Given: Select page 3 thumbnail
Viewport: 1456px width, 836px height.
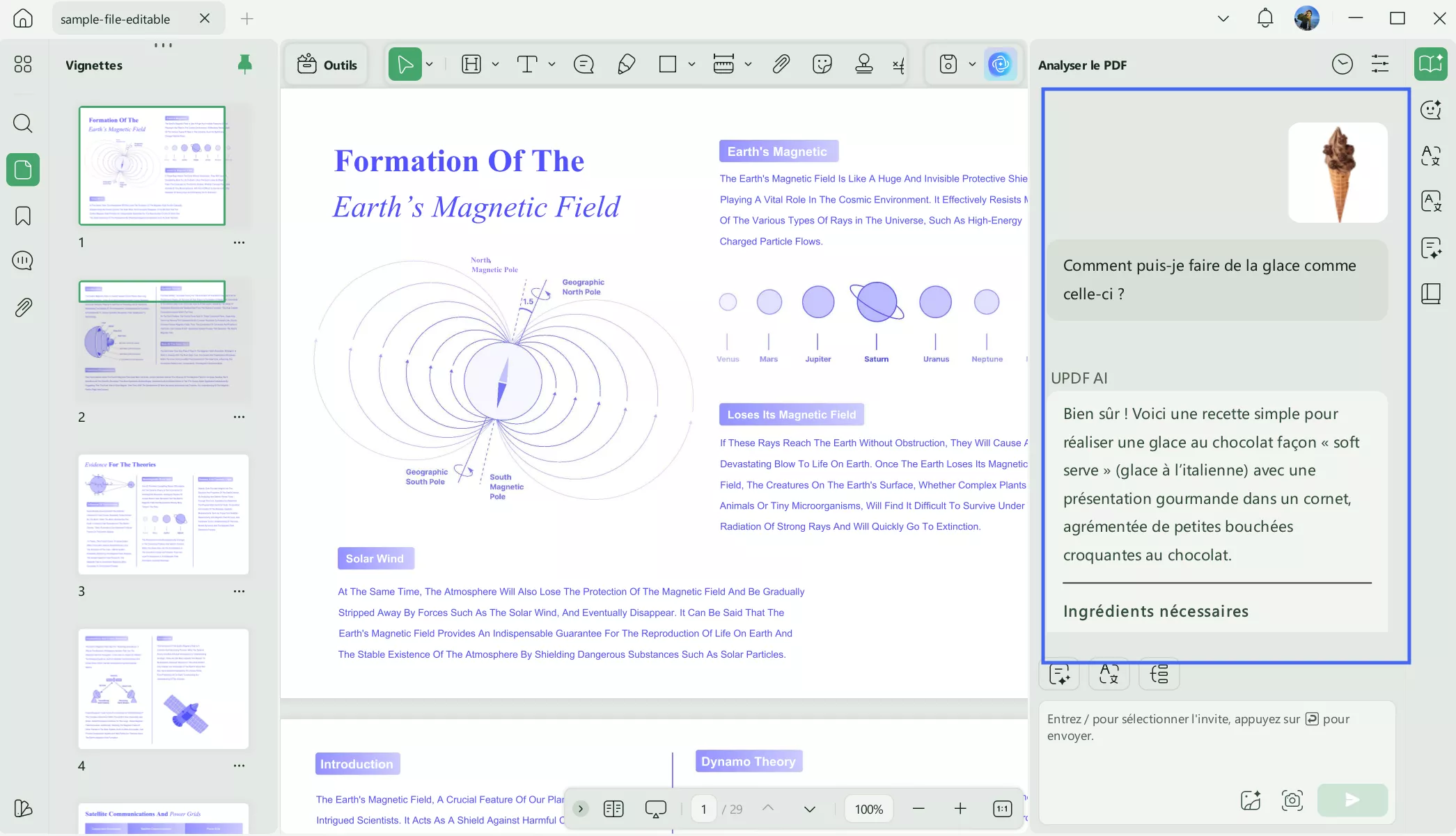Looking at the screenshot, I should [163, 514].
